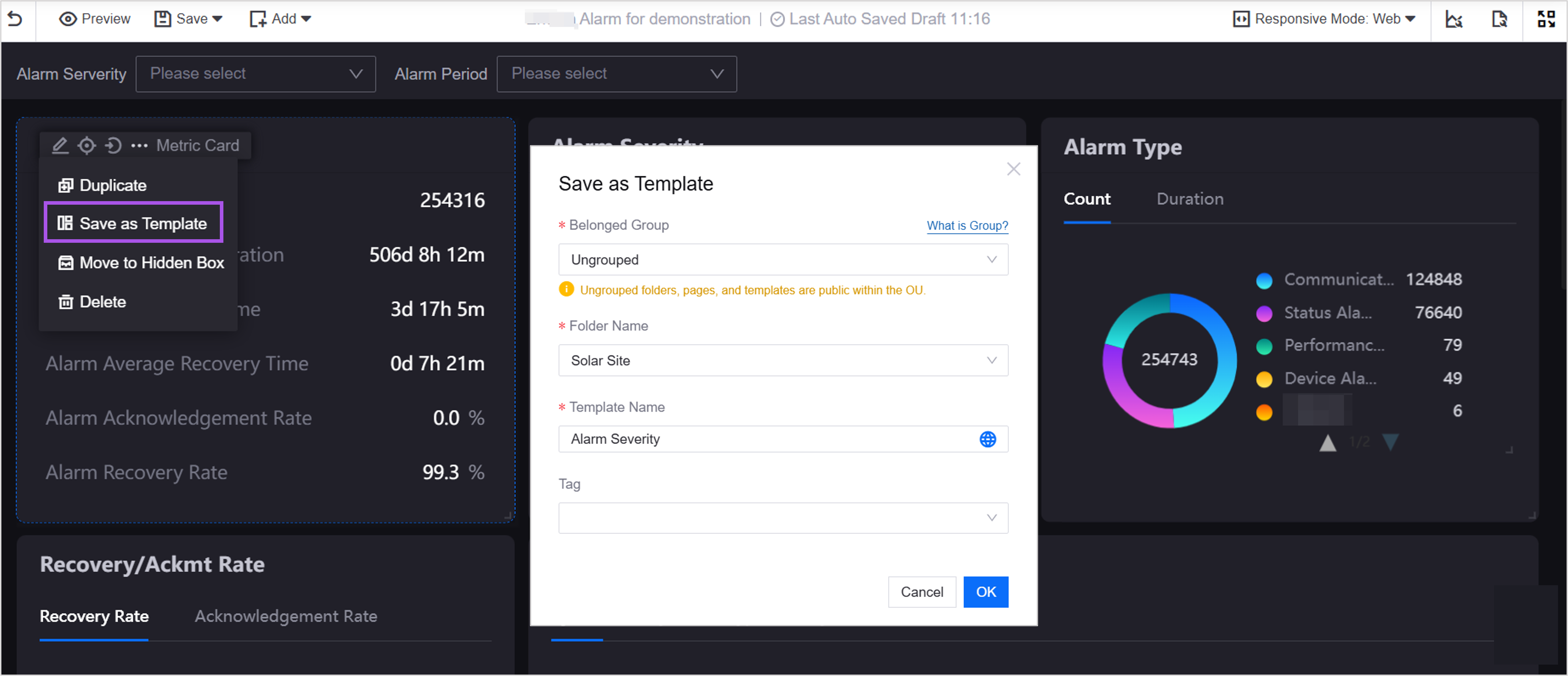Choose Move to Hidden Box
Screen dimensions: 1568x676
point(141,262)
